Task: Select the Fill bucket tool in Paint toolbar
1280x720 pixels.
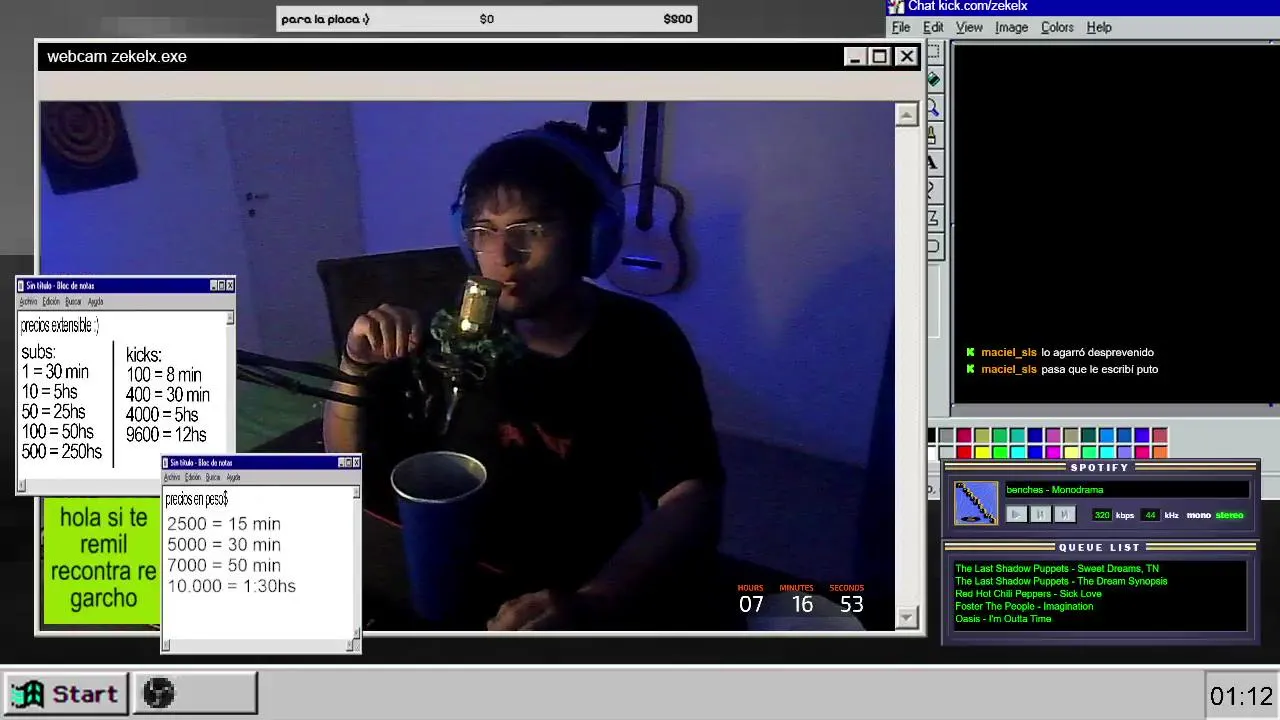Action: [x=934, y=80]
